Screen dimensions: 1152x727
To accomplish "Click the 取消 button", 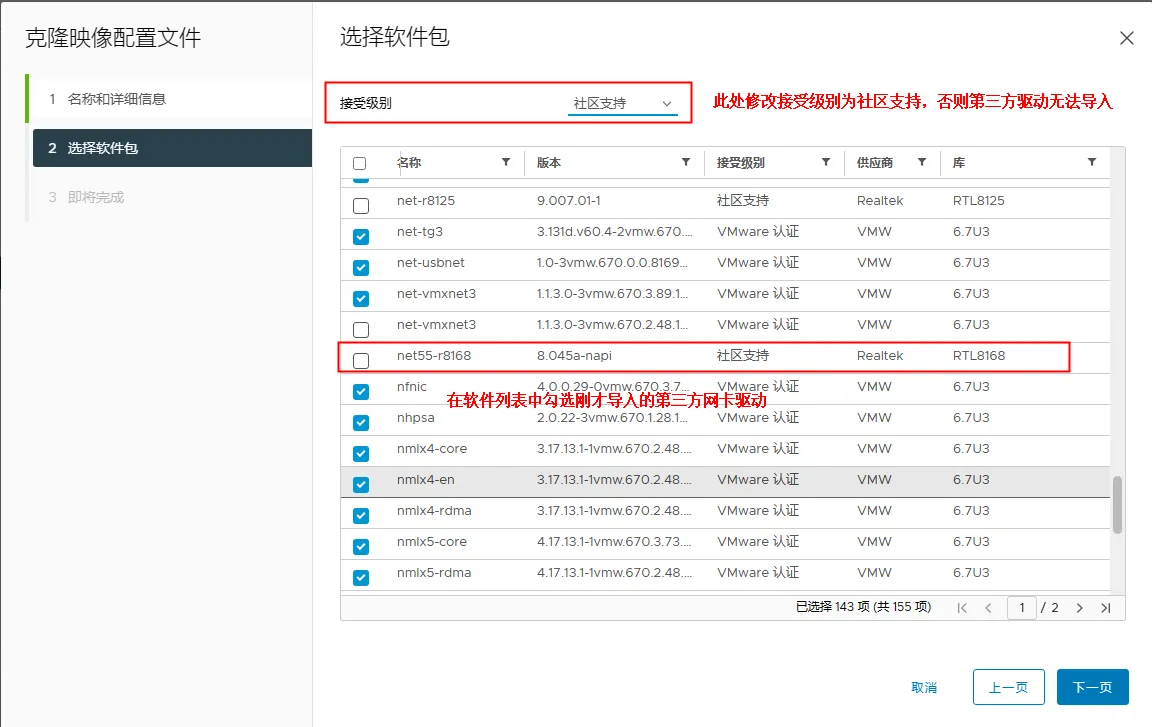I will pyautogui.click(x=924, y=687).
